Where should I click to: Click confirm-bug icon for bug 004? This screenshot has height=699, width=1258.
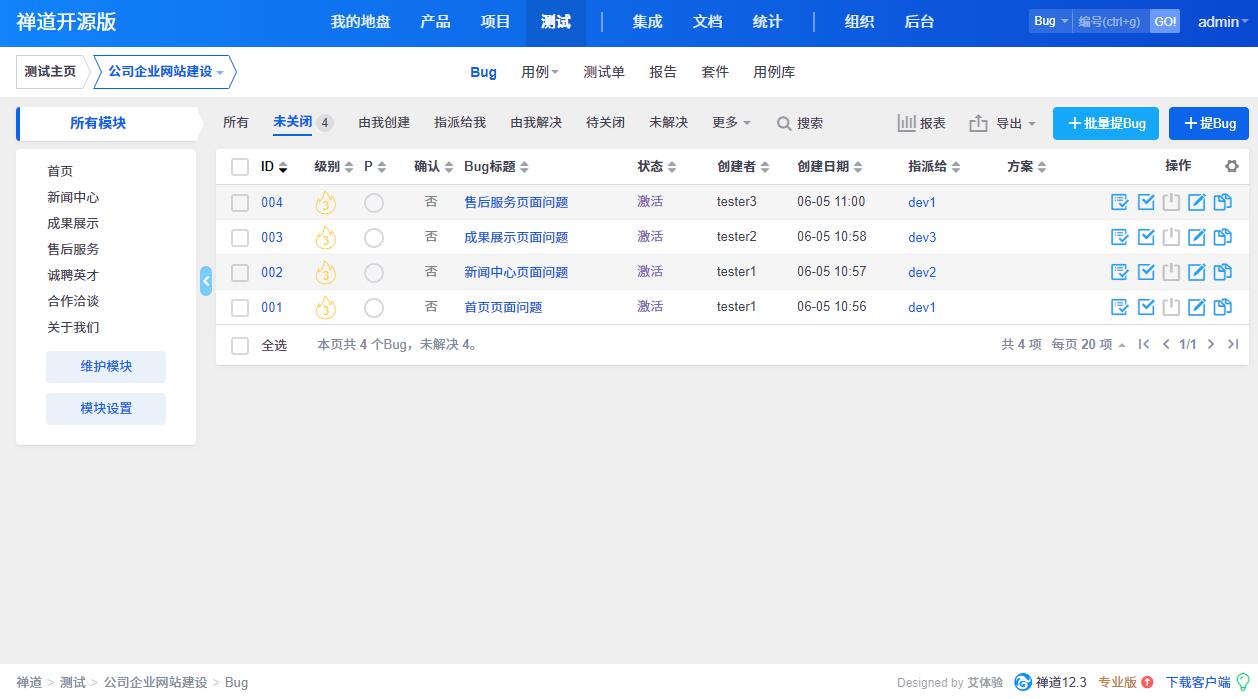click(x=1120, y=202)
